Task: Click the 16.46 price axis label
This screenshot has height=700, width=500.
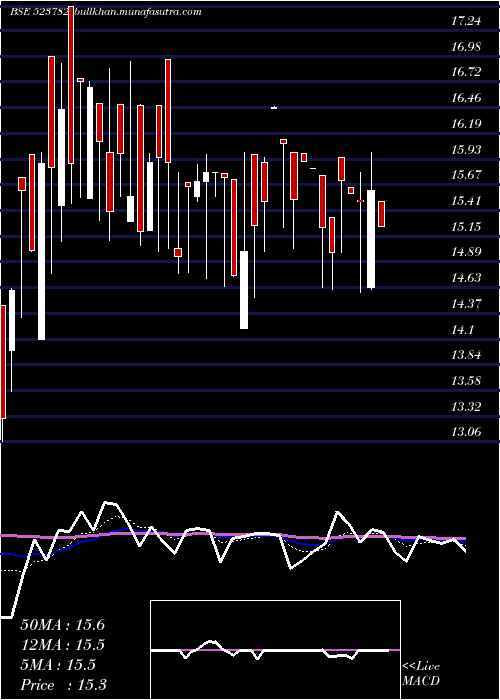Action: (x=466, y=98)
